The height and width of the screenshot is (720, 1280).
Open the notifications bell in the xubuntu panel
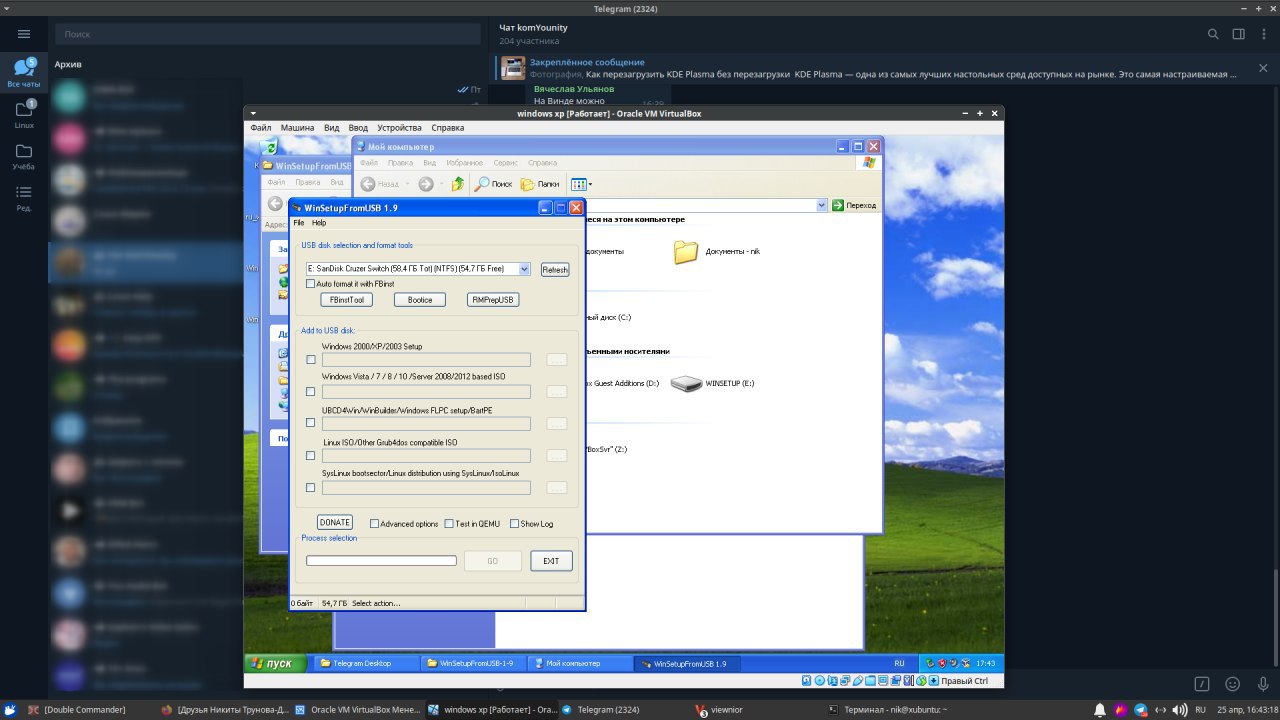pos(1100,710)
